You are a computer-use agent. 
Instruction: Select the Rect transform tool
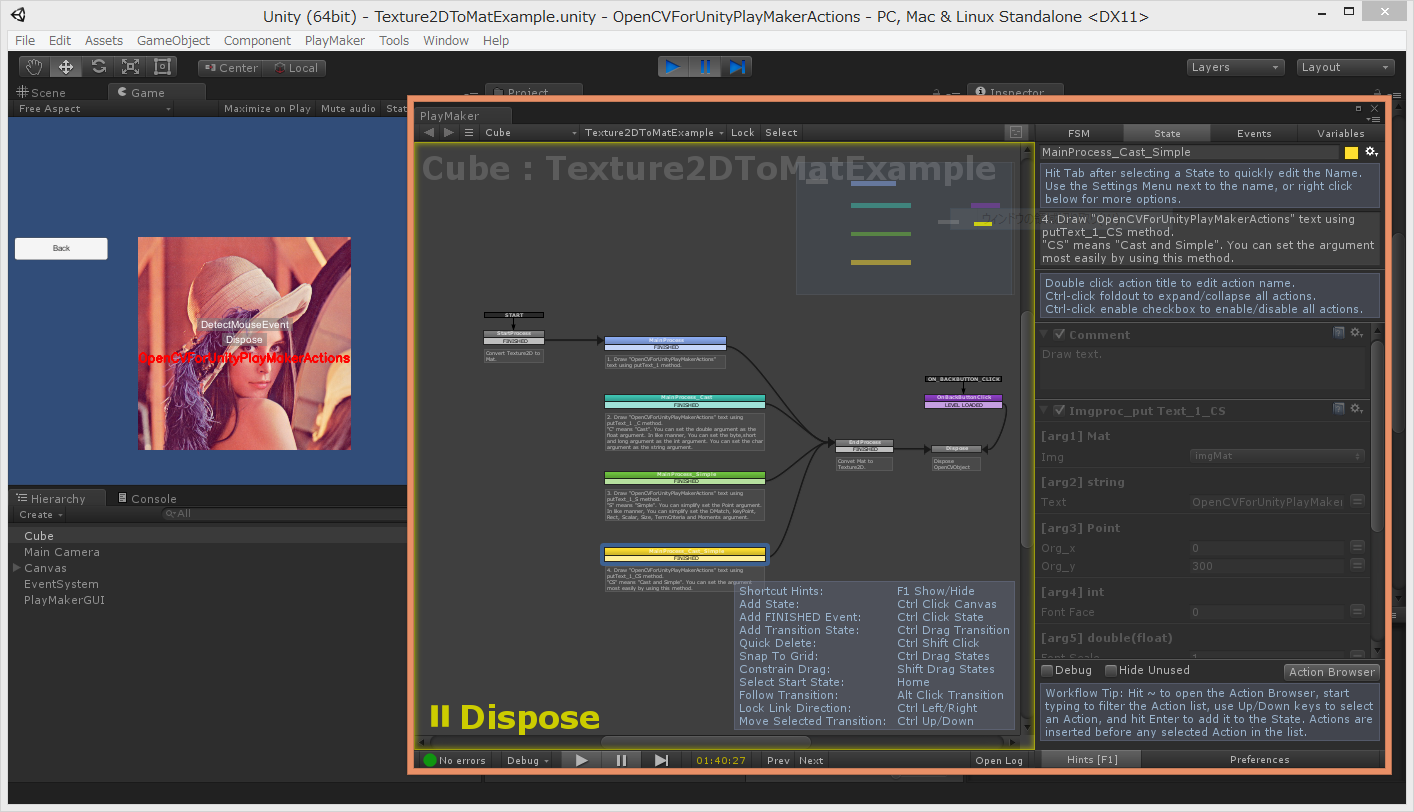(162, 67)
